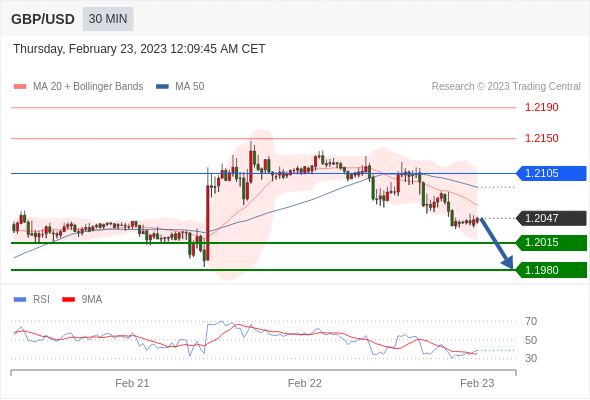Click the blue 1.2105 pivot price tag
Image resolution: width=590 pixels, height=400 pixels.
point(551,173)
